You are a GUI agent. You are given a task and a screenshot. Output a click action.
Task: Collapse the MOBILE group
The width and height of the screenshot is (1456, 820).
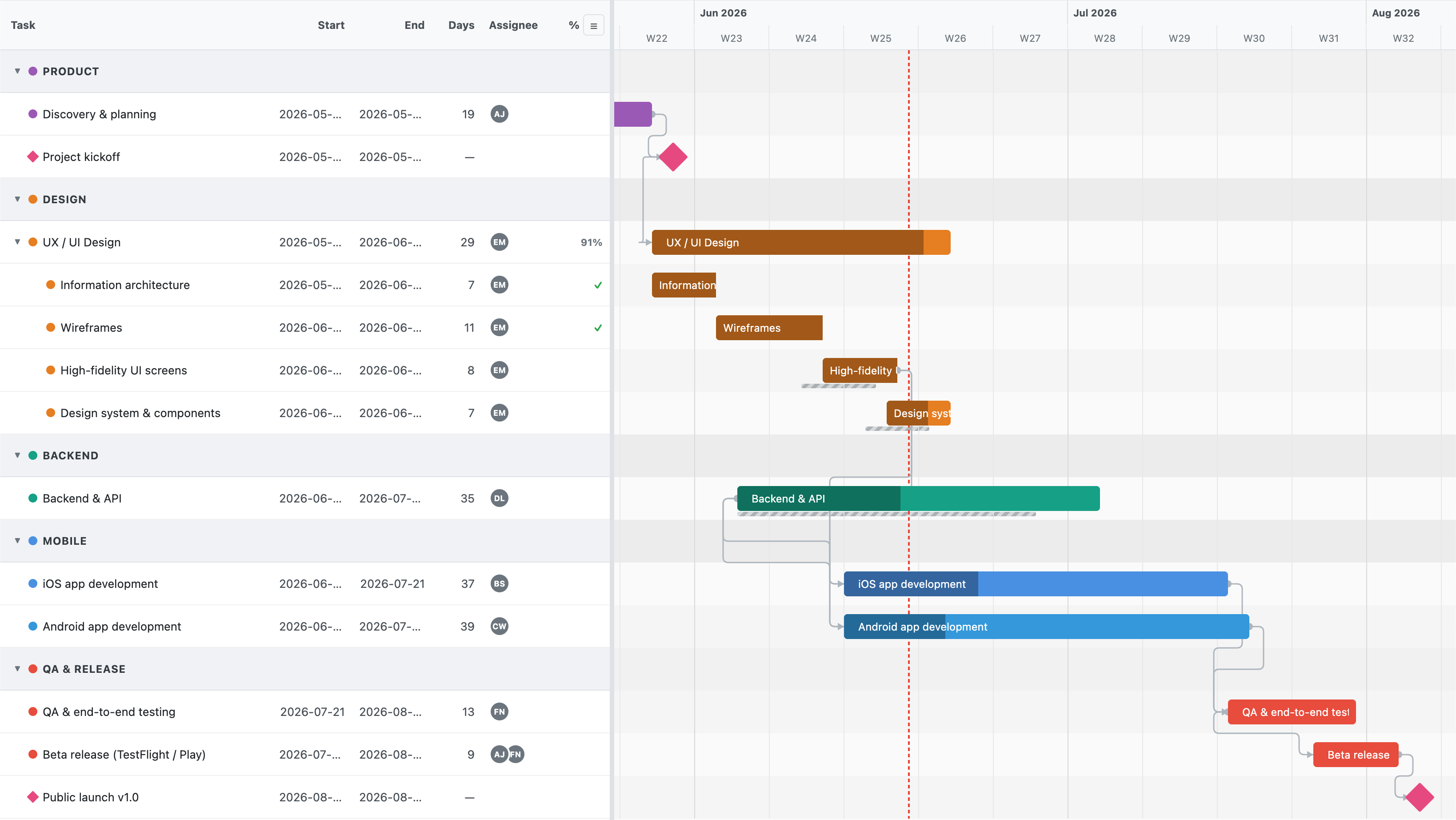tap(17, 541)
